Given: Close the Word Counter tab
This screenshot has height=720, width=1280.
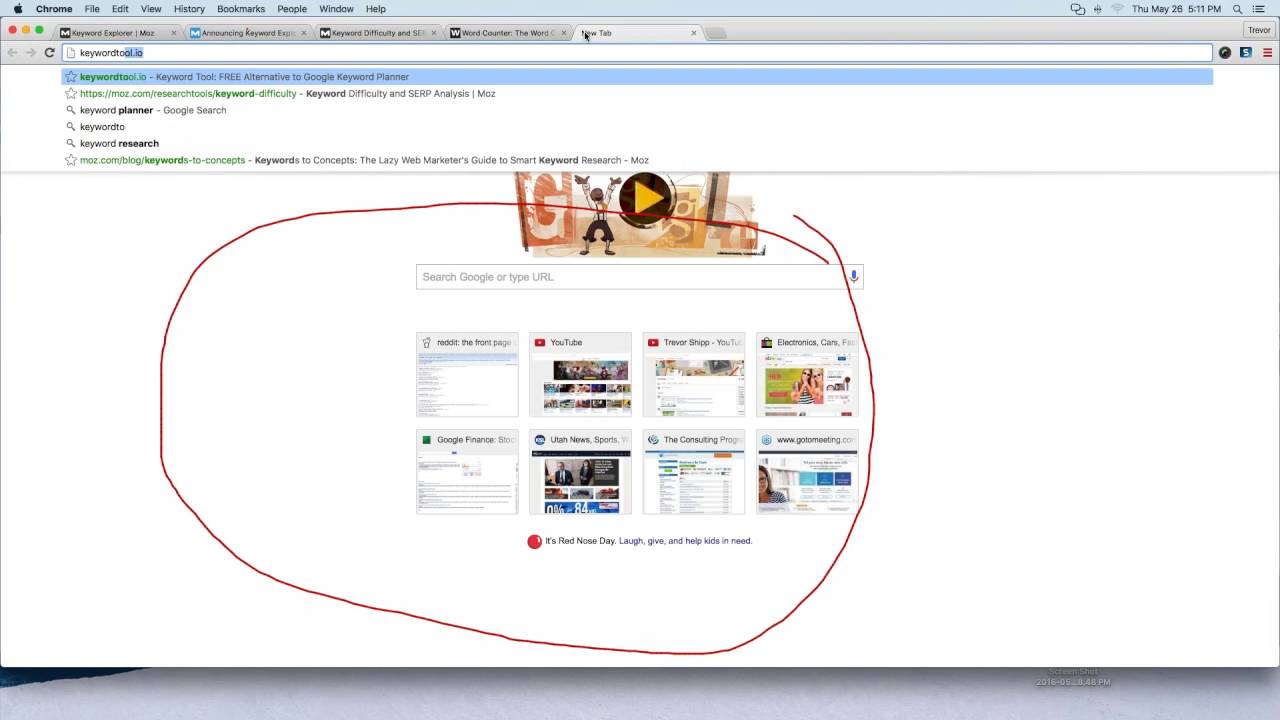Looking at the screenshot, I should pos(563,33).
